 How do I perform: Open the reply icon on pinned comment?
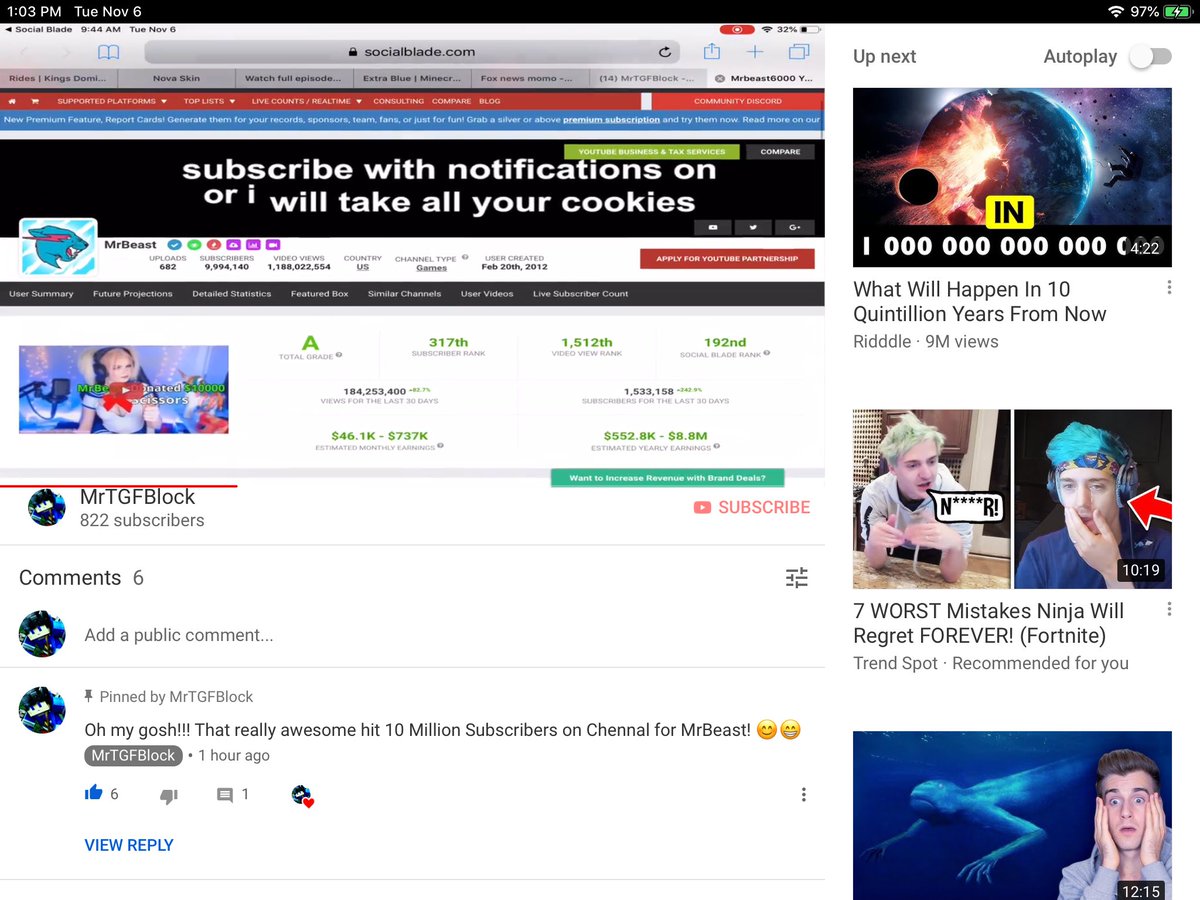225,795
